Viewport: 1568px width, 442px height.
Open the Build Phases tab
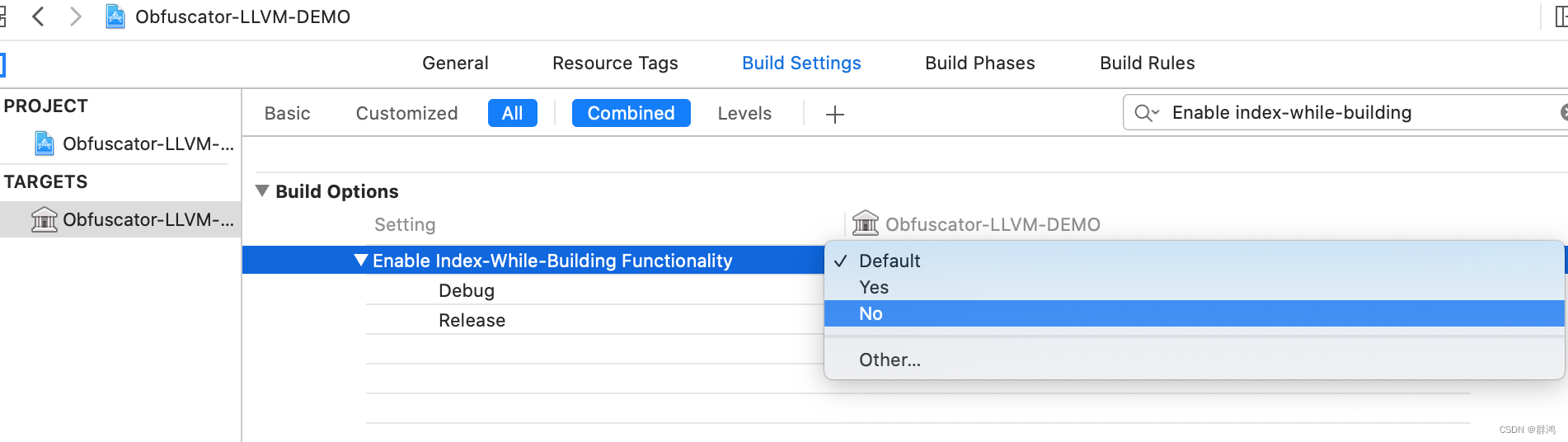click(x=979, y=63)
